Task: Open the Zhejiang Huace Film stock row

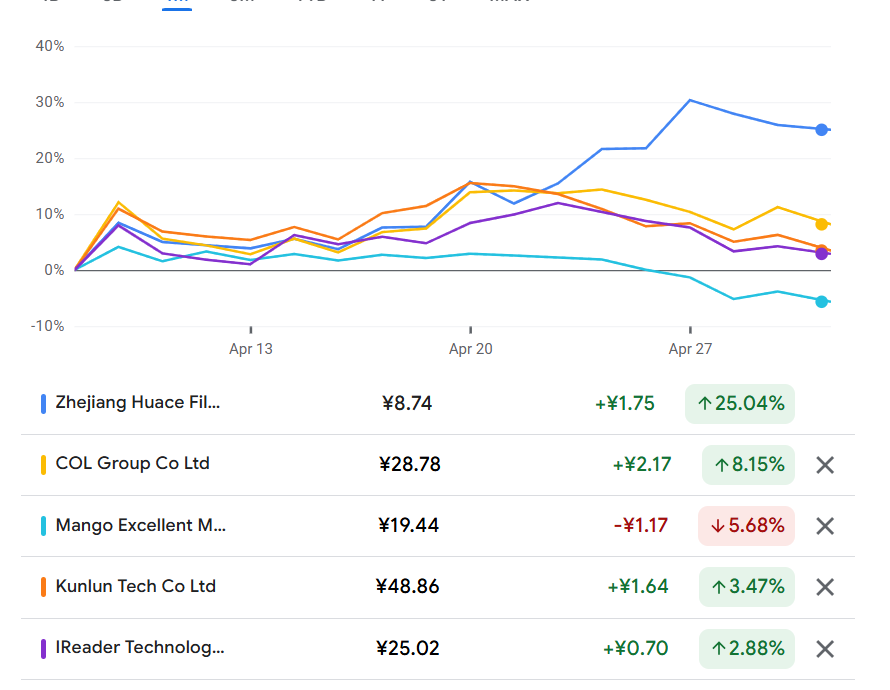Action: click(438, 404)
